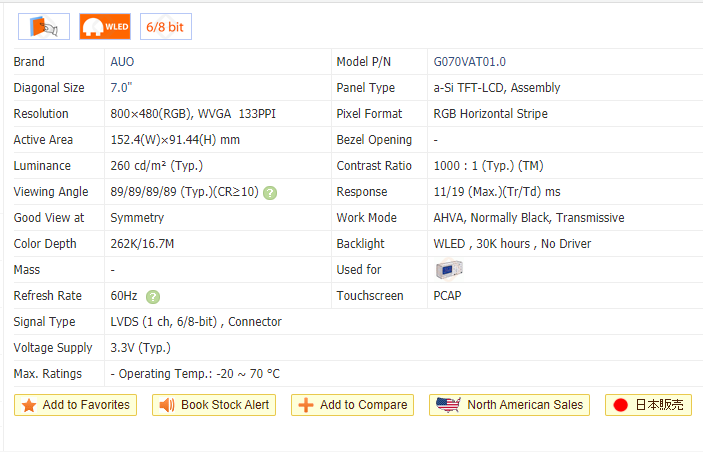703x452 pixels.
Task: Click the star icon on Add to Favorites
Action: tap(28, 405)
